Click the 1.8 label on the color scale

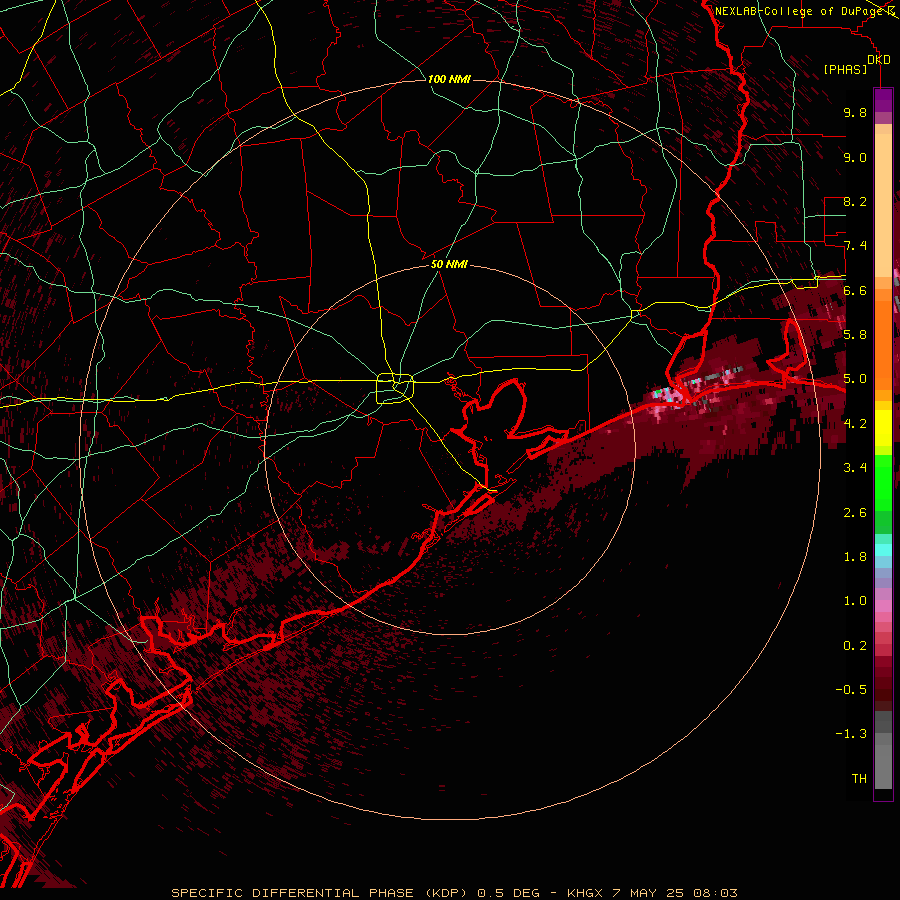click(x=855, y=557)
